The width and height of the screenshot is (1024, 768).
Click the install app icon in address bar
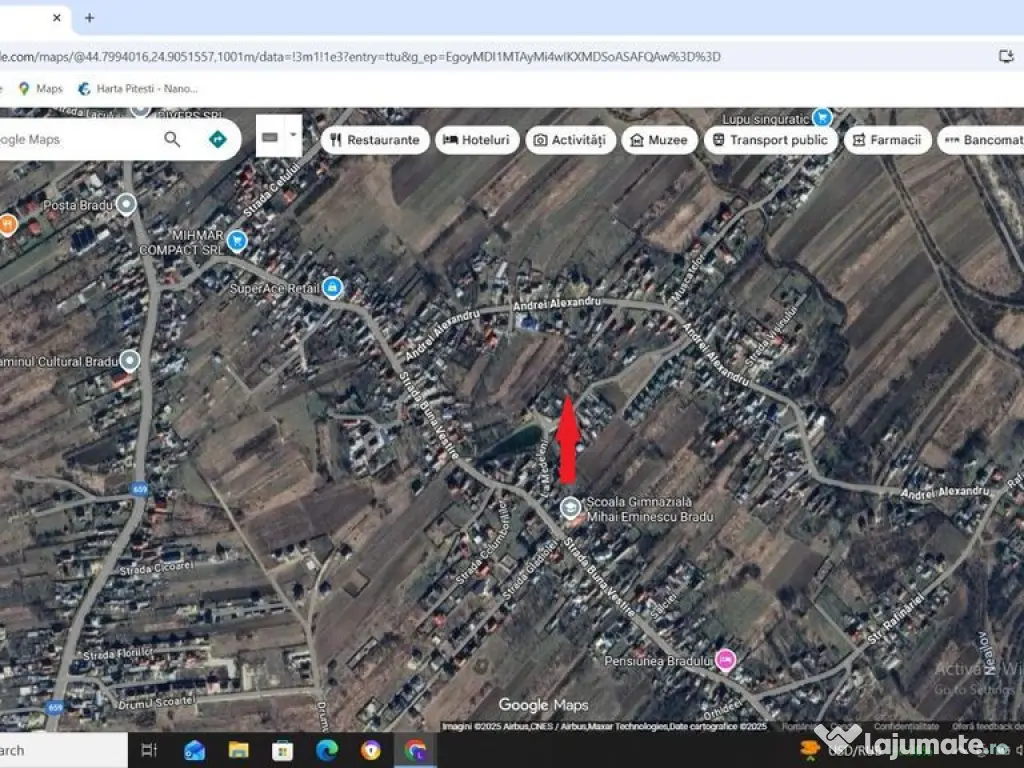1006,56
